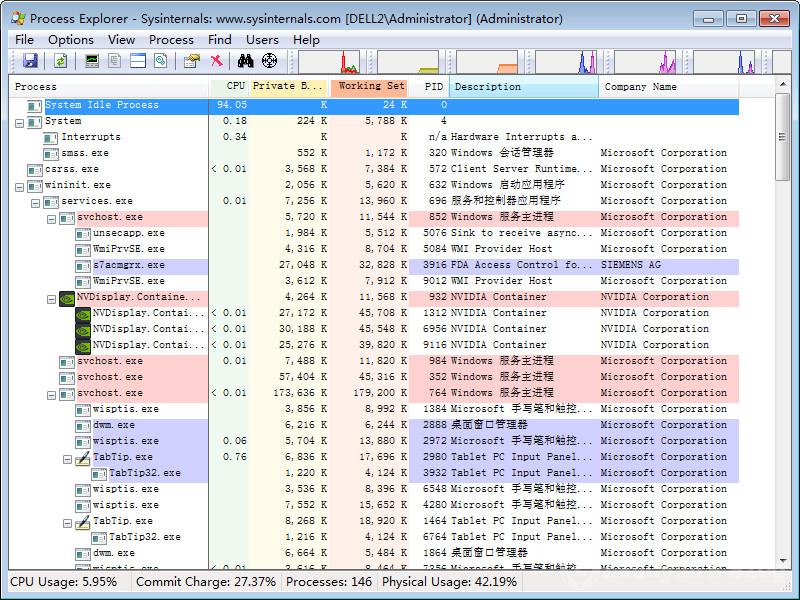Collapse TabTip.exe PID 2980 node
The width and height of the screenshot is (800, 600).
(67, 460)
